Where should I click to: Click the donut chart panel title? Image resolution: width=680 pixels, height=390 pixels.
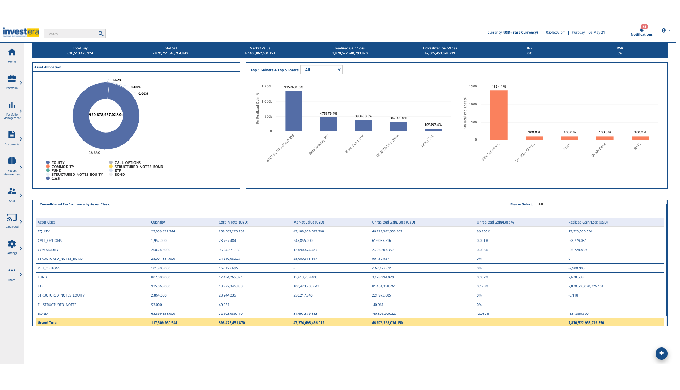(48, 67)
